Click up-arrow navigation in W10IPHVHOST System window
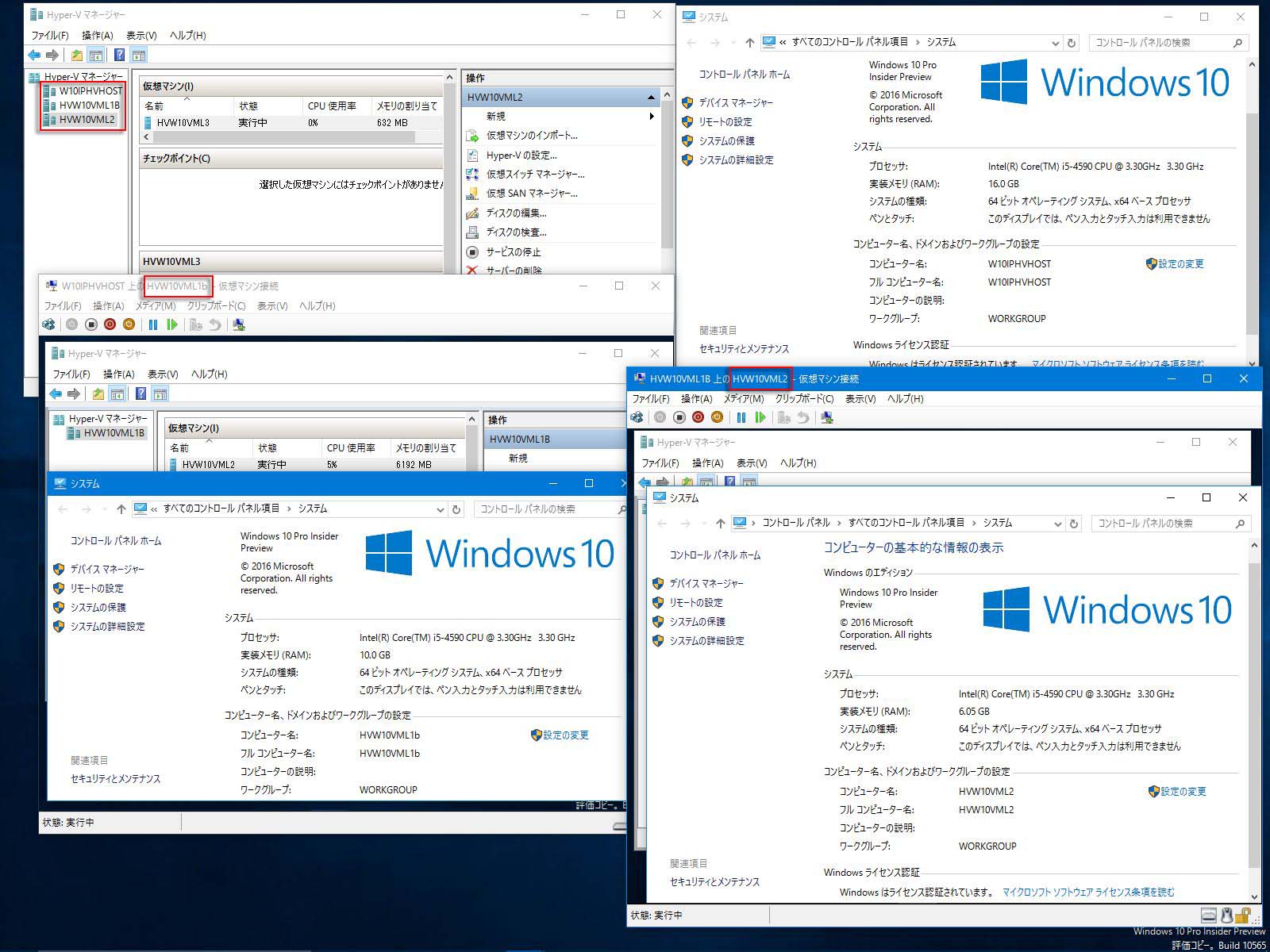Viewport: 1270px width, 952px height. 749,43
